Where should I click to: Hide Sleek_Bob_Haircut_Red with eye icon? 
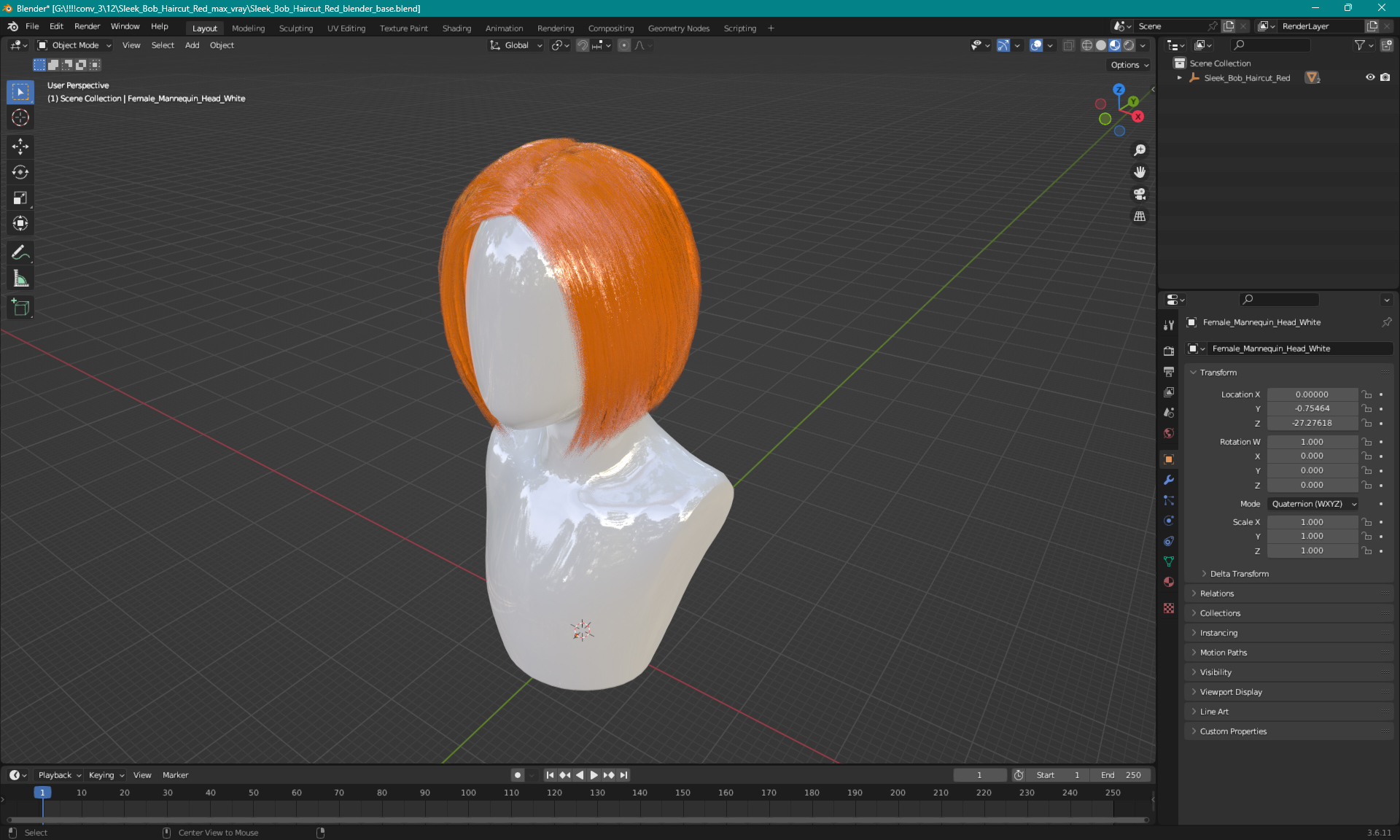(x=1370, y=77)
